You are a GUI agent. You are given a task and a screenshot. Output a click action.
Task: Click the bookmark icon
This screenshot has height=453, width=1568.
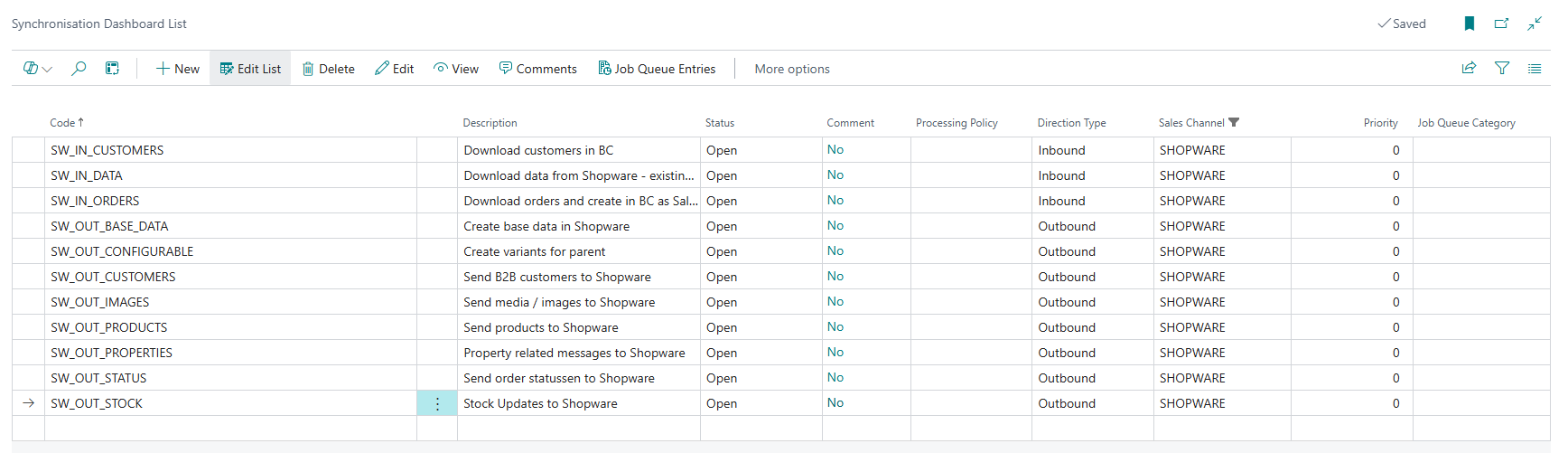tap(1470, 24)
